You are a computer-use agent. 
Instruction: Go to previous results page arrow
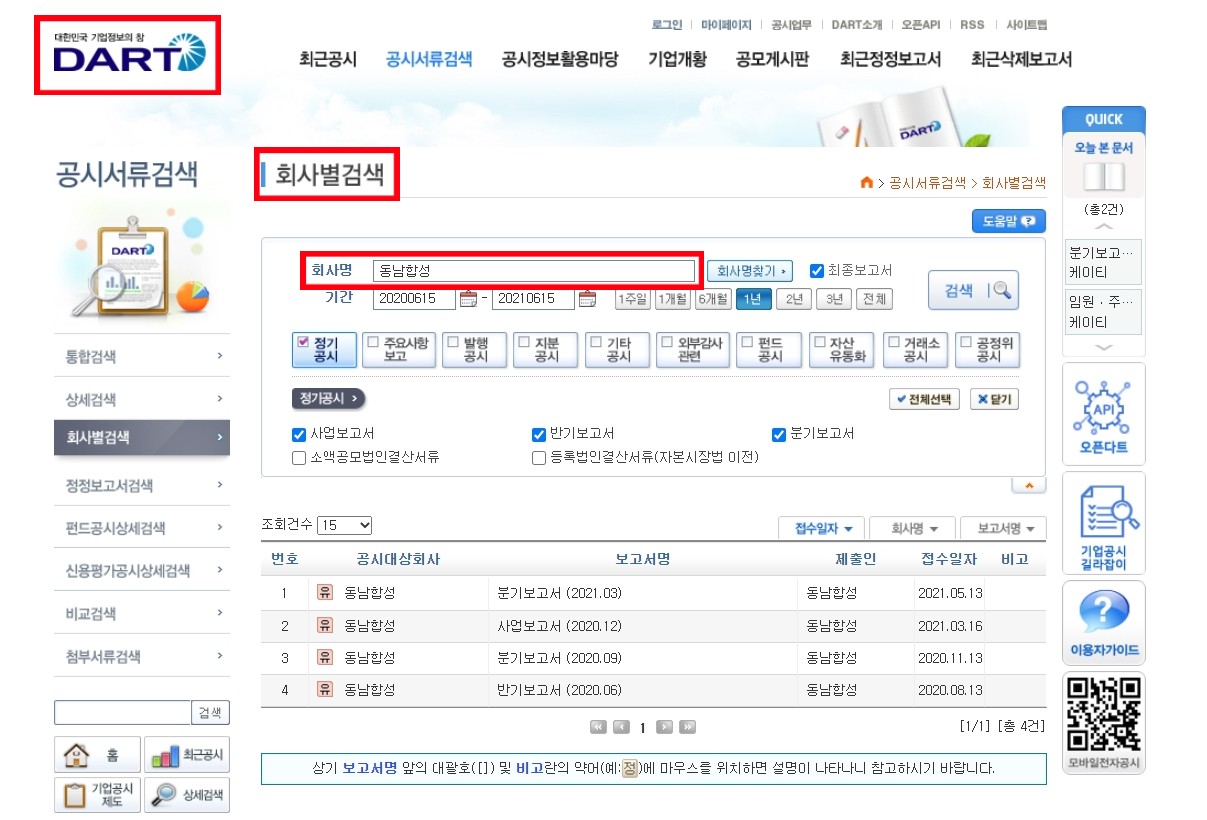click(x=621, y=727)
